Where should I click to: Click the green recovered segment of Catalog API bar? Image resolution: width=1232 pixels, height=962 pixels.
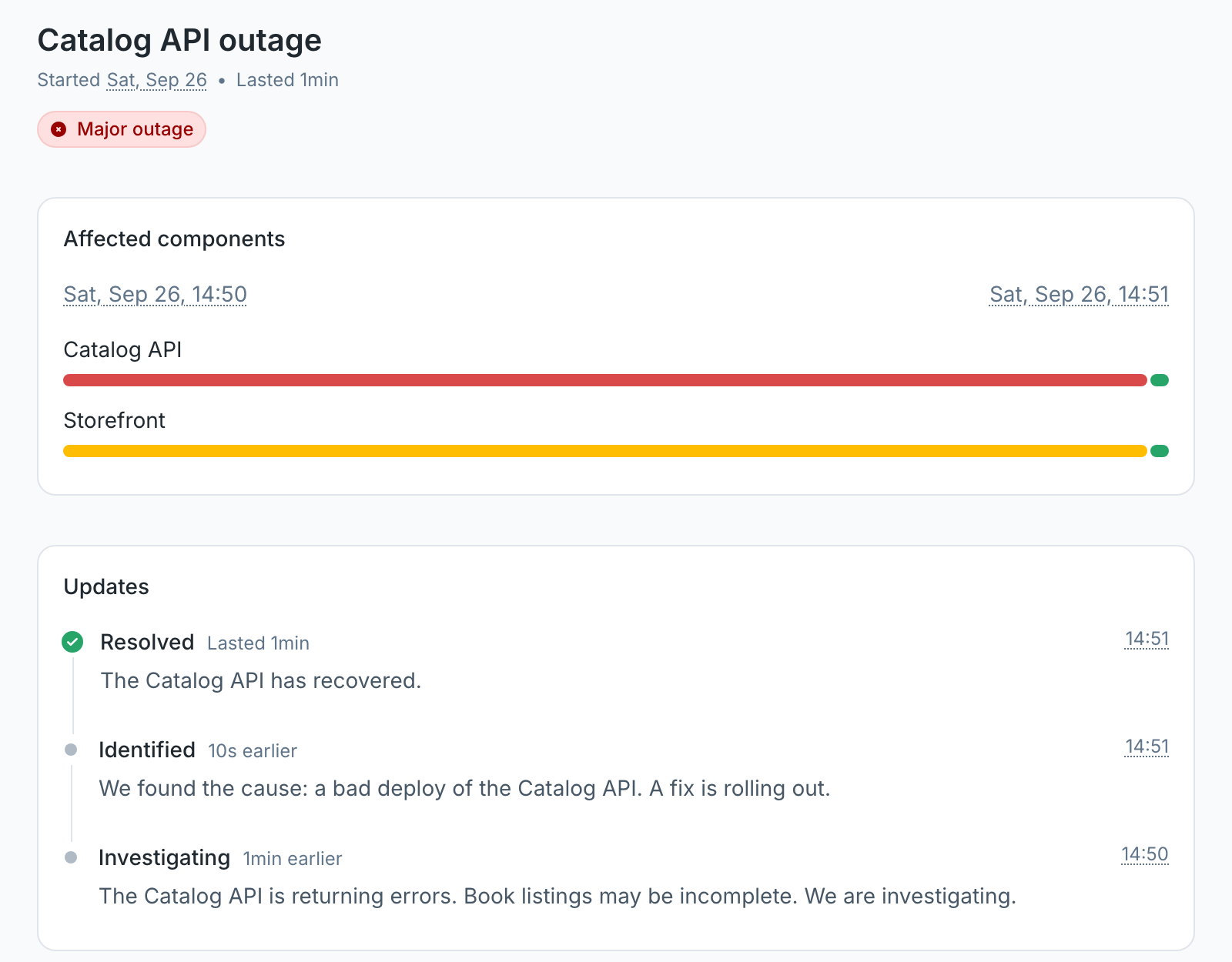point(1160,380)
